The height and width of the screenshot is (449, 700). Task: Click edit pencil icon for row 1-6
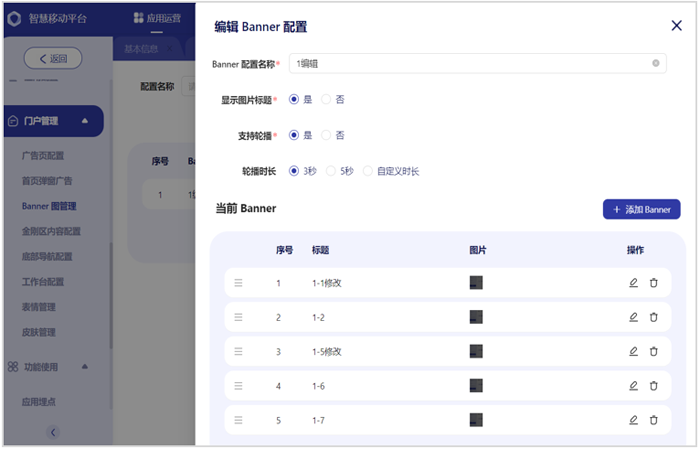pyautogui.click(x=633, y=385)
